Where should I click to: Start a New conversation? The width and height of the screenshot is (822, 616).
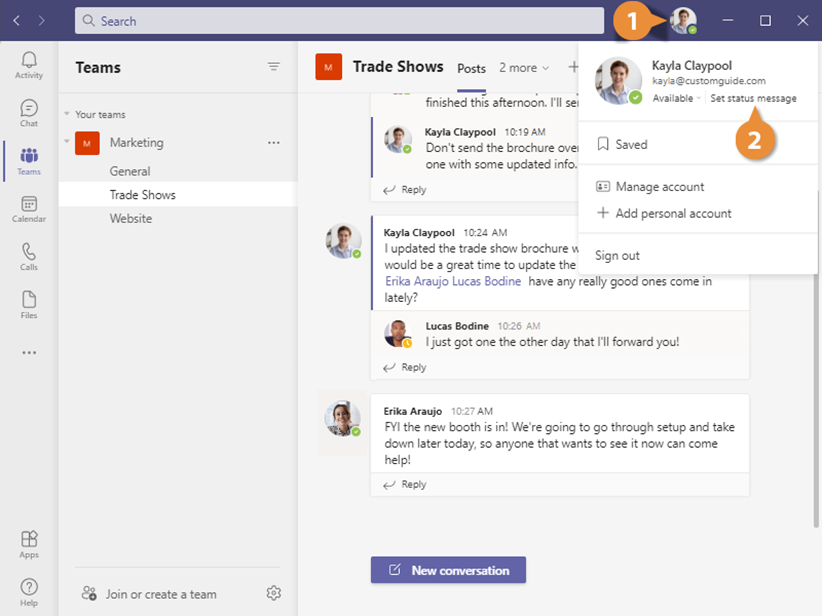tap(448, 570)
